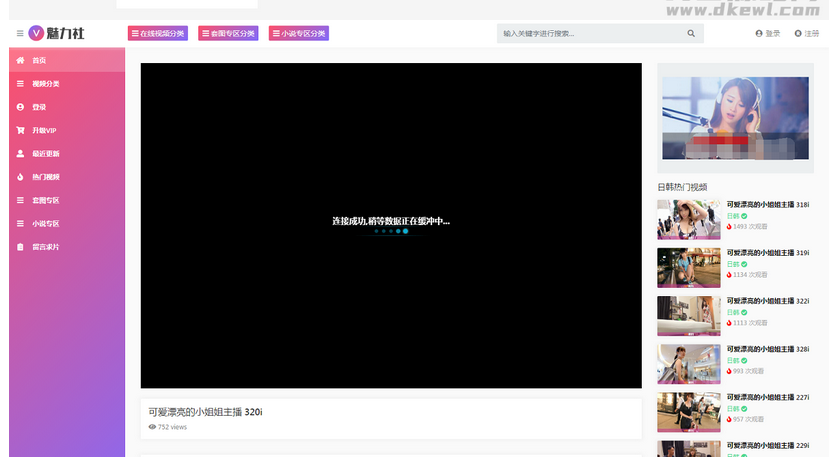Click the purple V site logo
Screen dimensions: 831x457
(36, 33)
